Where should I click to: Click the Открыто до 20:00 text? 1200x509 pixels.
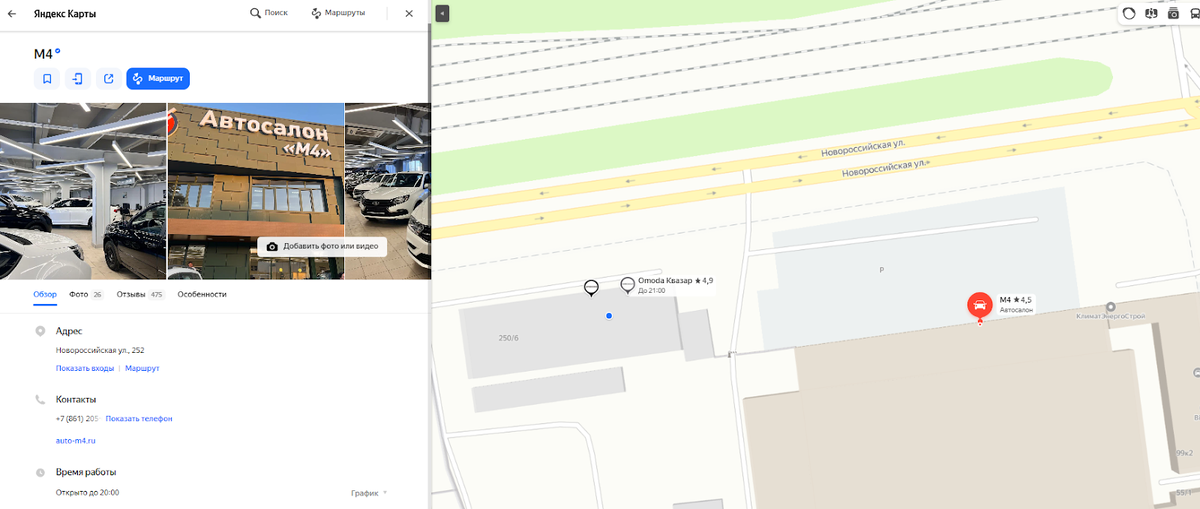point(88,493)
